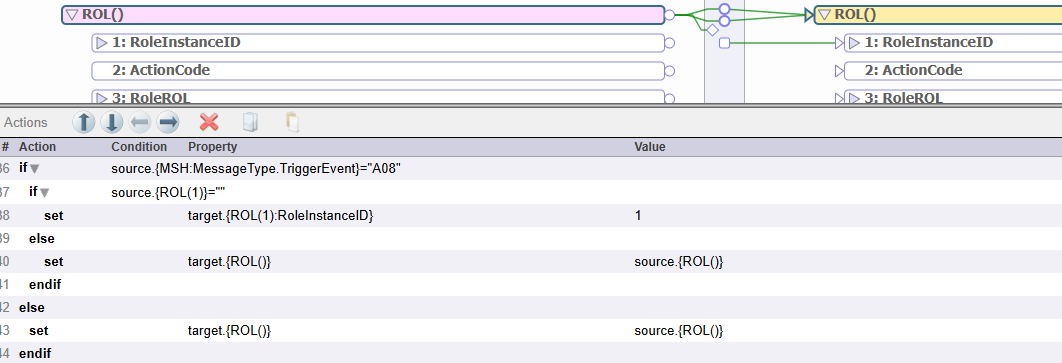
Task: Click the Value column header
Action: 650,146
